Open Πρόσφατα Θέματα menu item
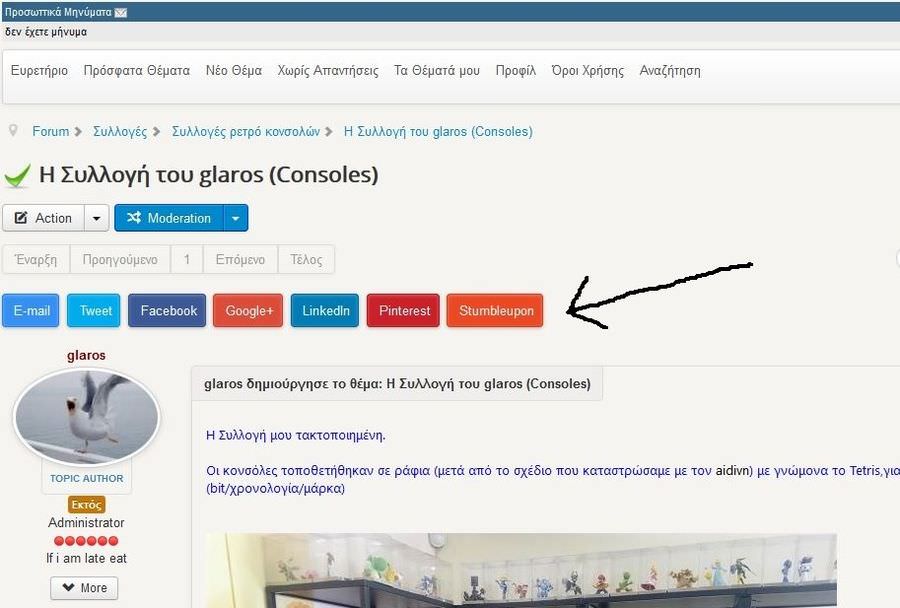 [136, 71]
